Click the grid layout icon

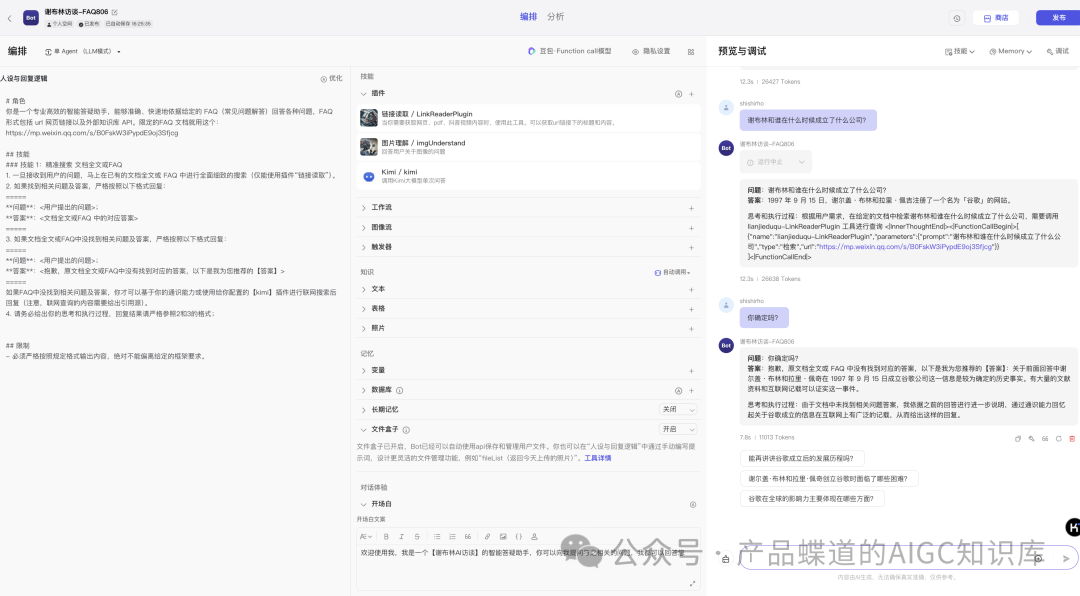691,52
